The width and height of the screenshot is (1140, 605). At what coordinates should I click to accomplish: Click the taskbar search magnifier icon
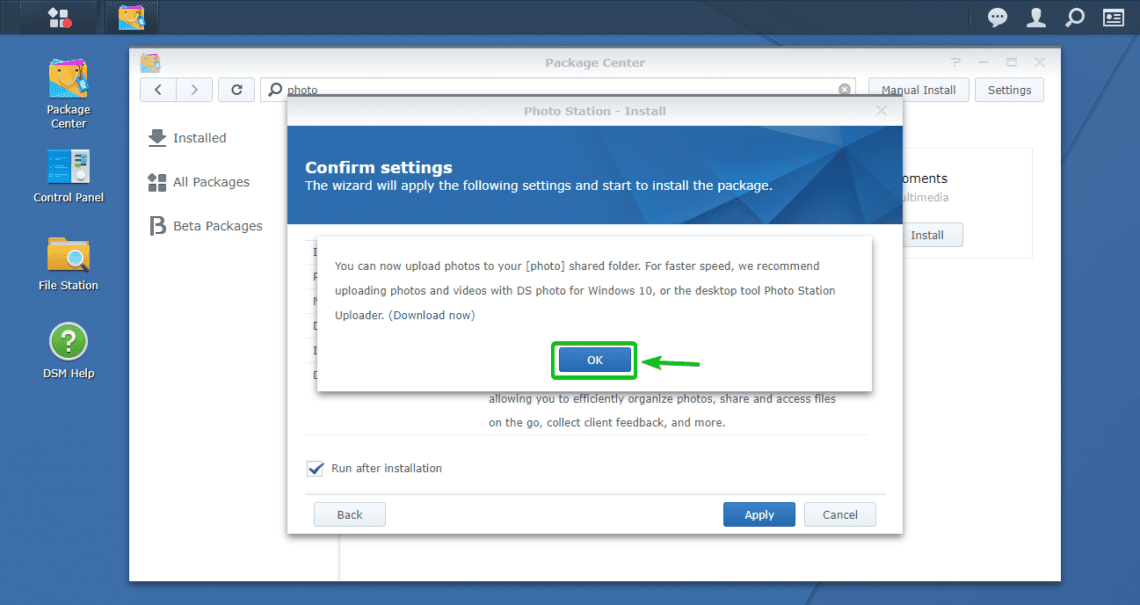coord(1074,17)
